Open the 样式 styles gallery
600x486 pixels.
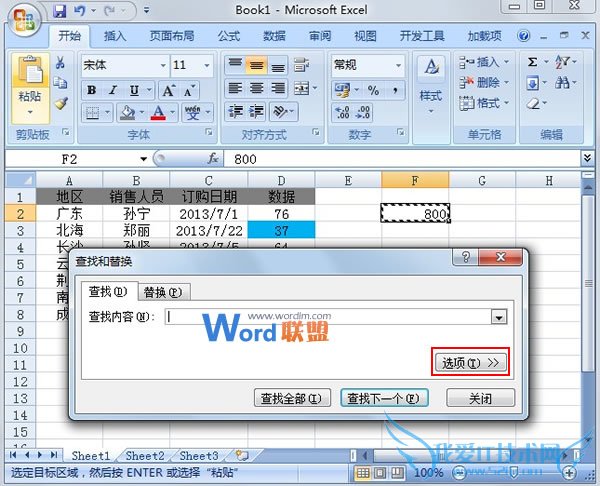click(x=431, y=86)
